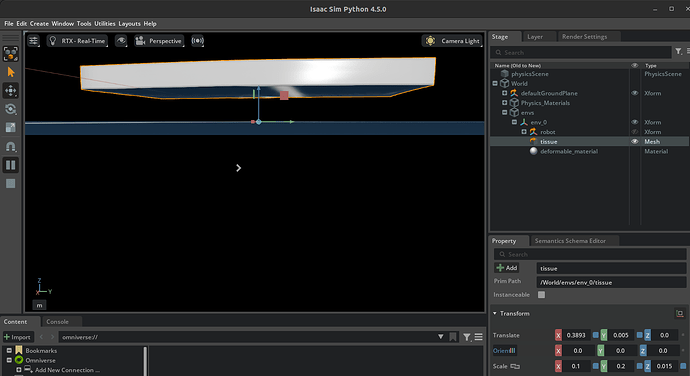The width and height of the screenshot is (690, 376).
Task: Choose the Rotate tool
Action: (11, 109)
